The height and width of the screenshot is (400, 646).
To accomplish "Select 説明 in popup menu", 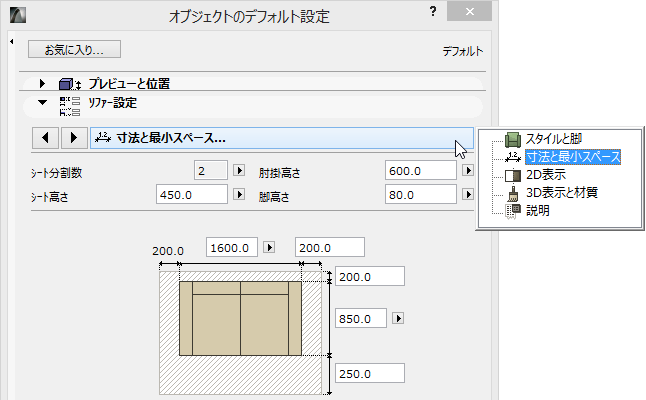I will click(538, 211).
